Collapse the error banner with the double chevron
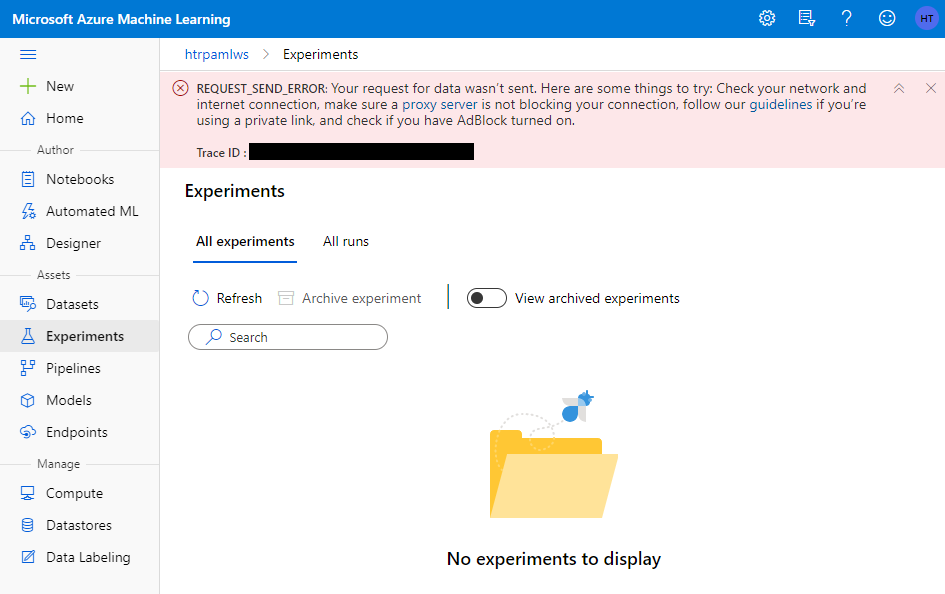Viewport: 945px width, 594px height. 899,89
